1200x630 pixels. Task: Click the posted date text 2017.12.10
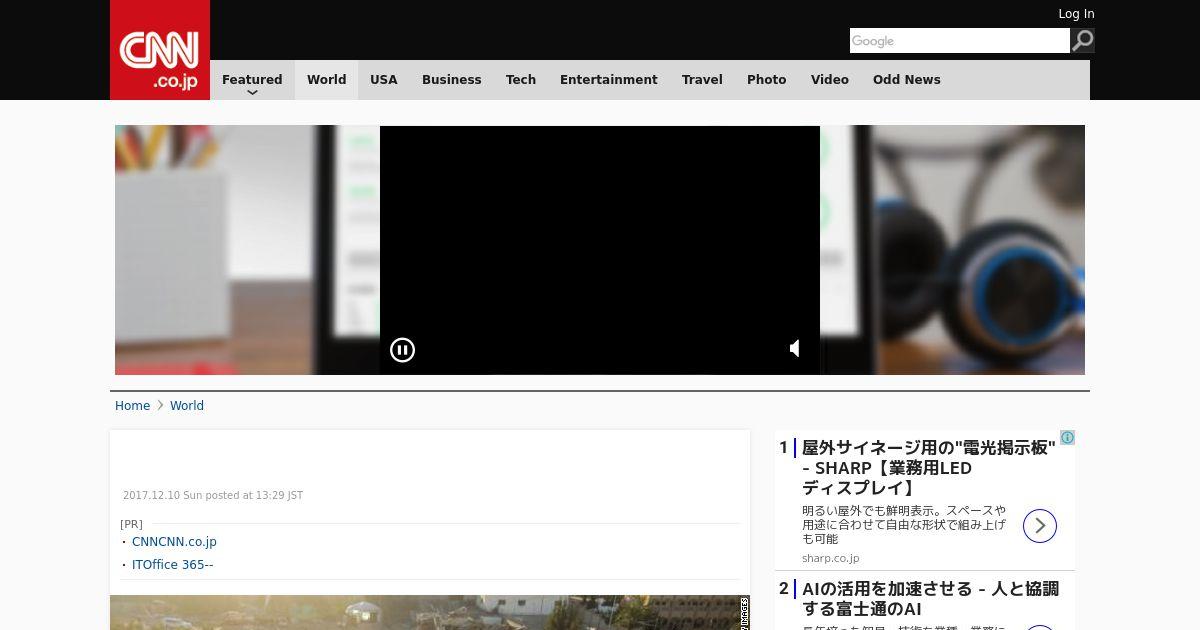coord(213,496)
